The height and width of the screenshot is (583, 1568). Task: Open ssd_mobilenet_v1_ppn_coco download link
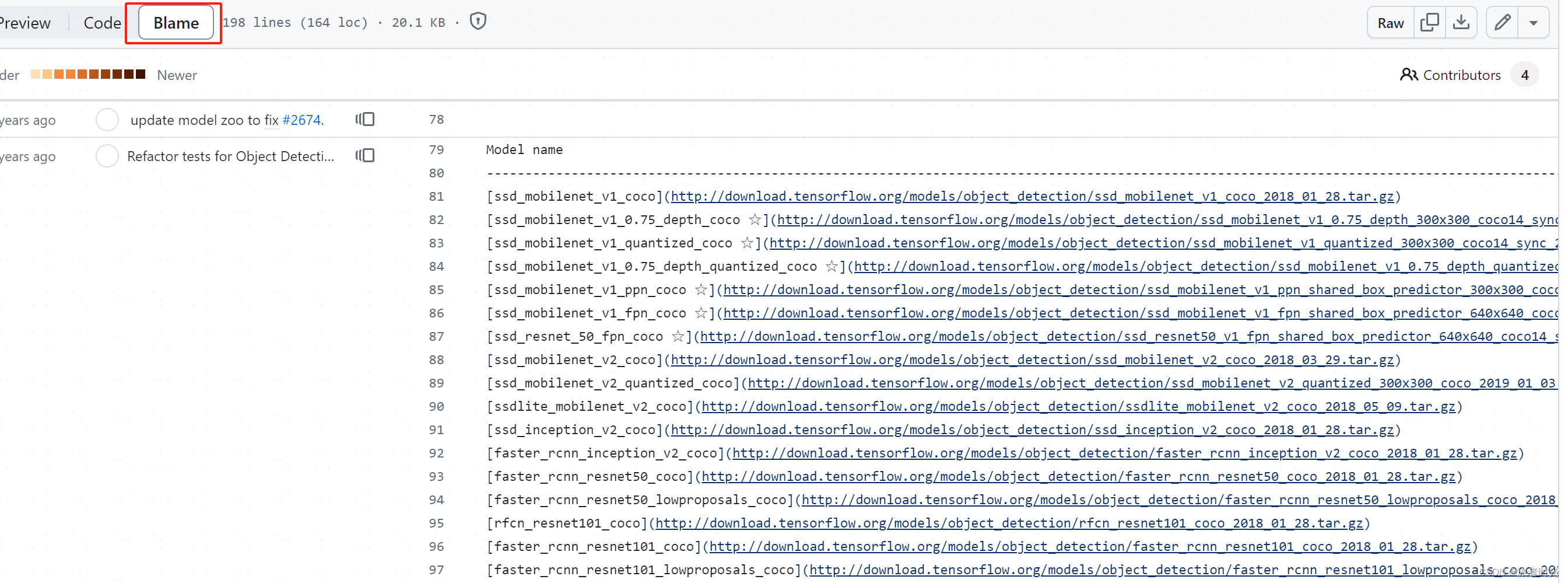(1140, 290)
